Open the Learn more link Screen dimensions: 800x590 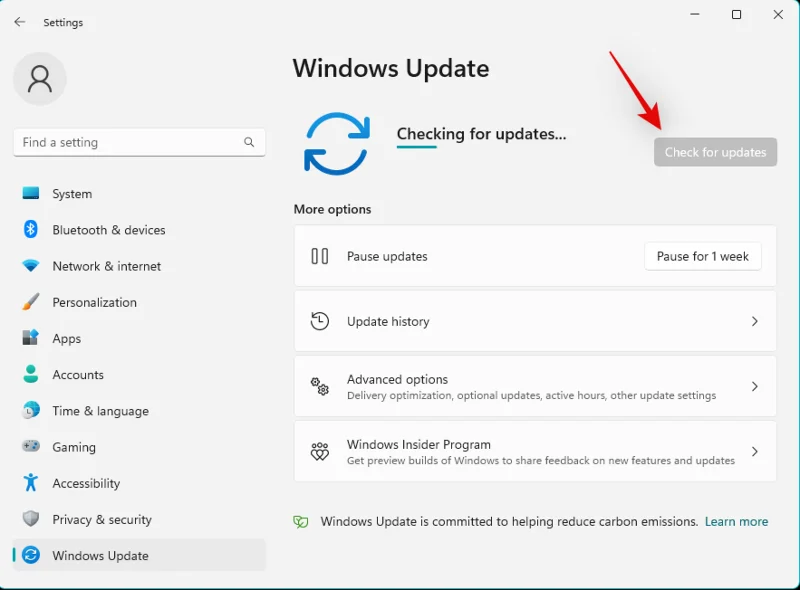pyautogui.click(x=737, y=521)
